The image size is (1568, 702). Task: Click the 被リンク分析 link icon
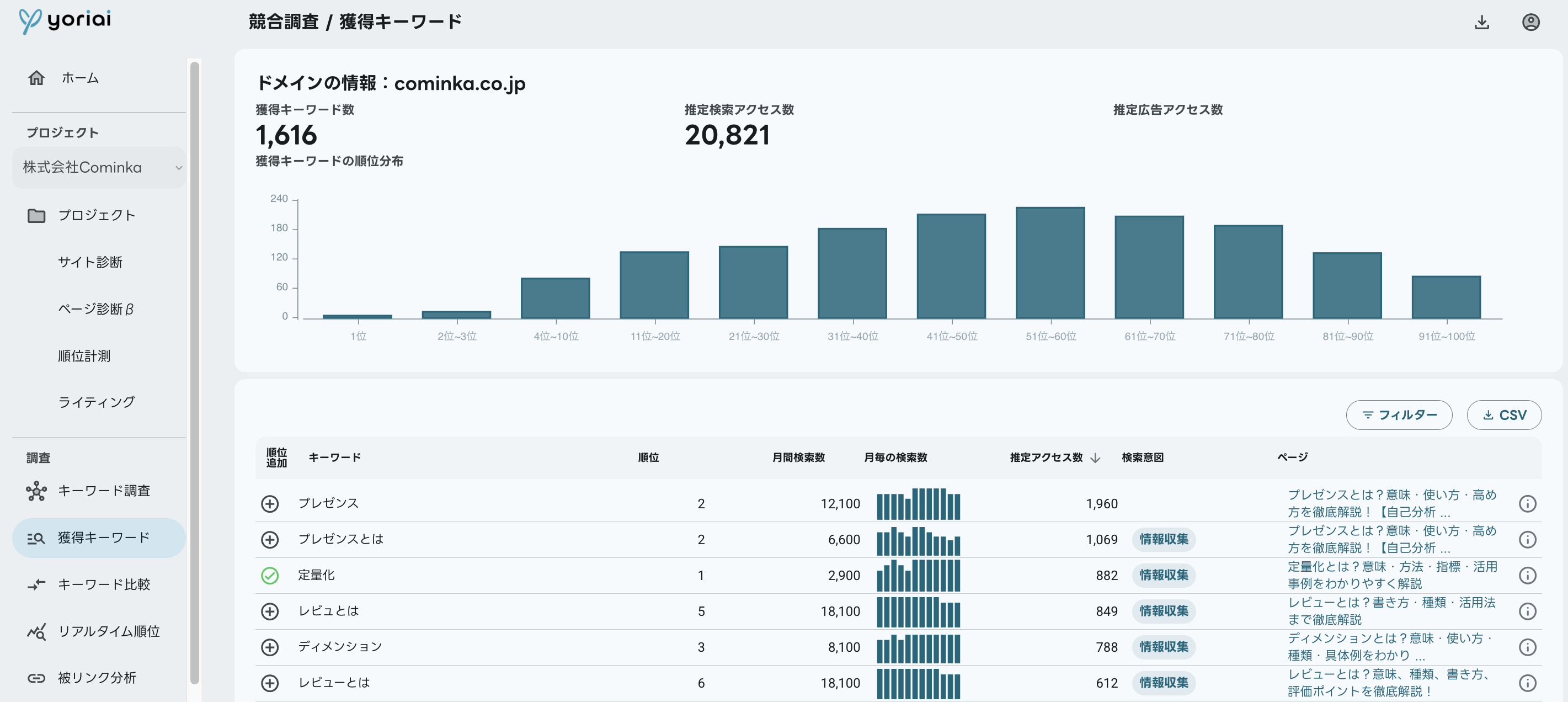click(36, 678)
